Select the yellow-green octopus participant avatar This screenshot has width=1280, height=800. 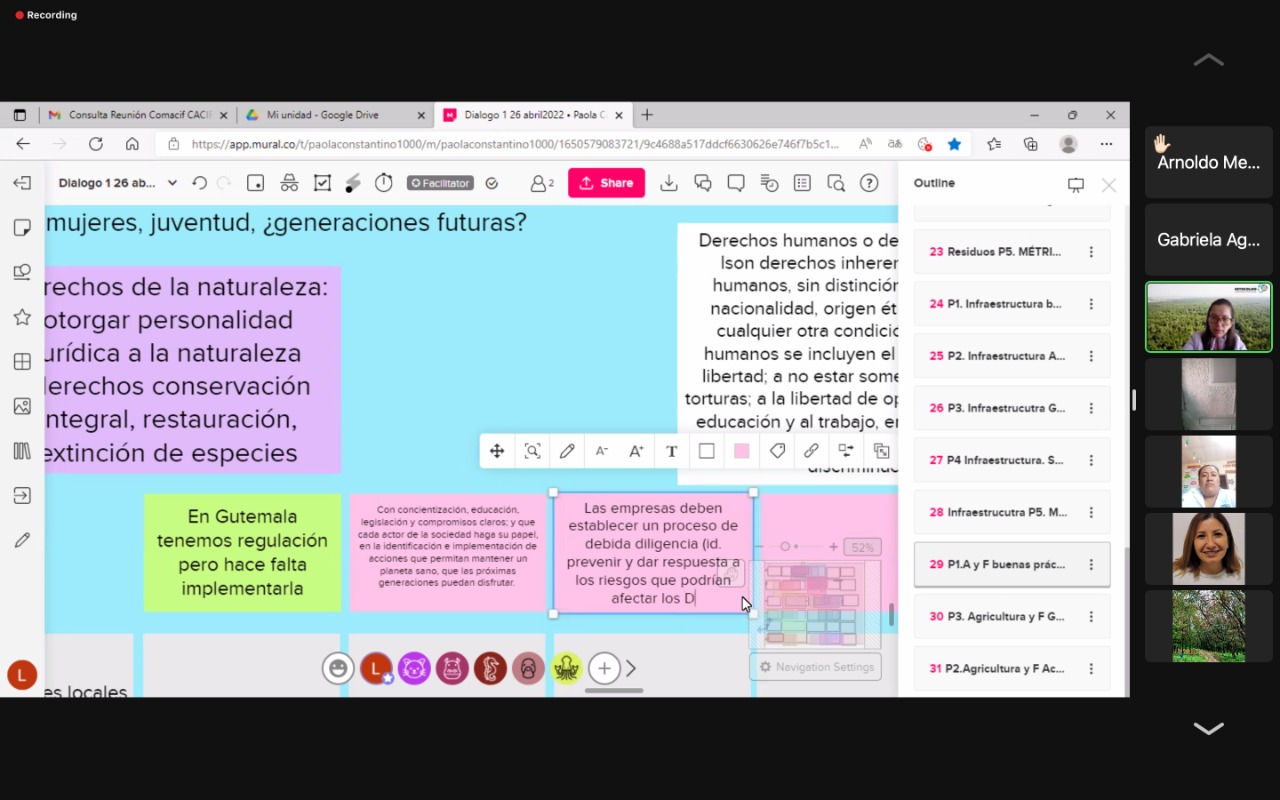567,668
